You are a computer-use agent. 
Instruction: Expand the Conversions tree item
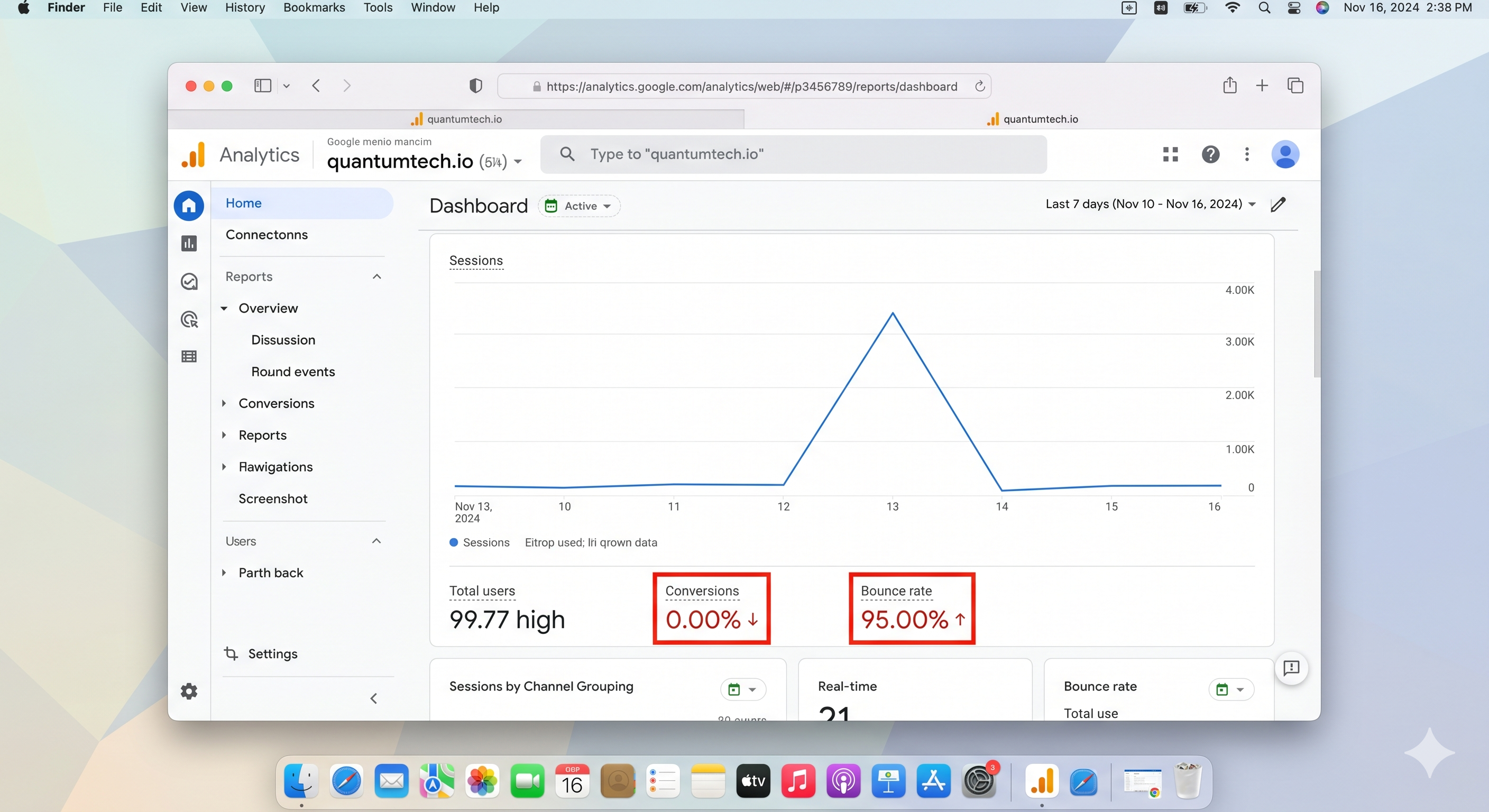pos(224,403)
